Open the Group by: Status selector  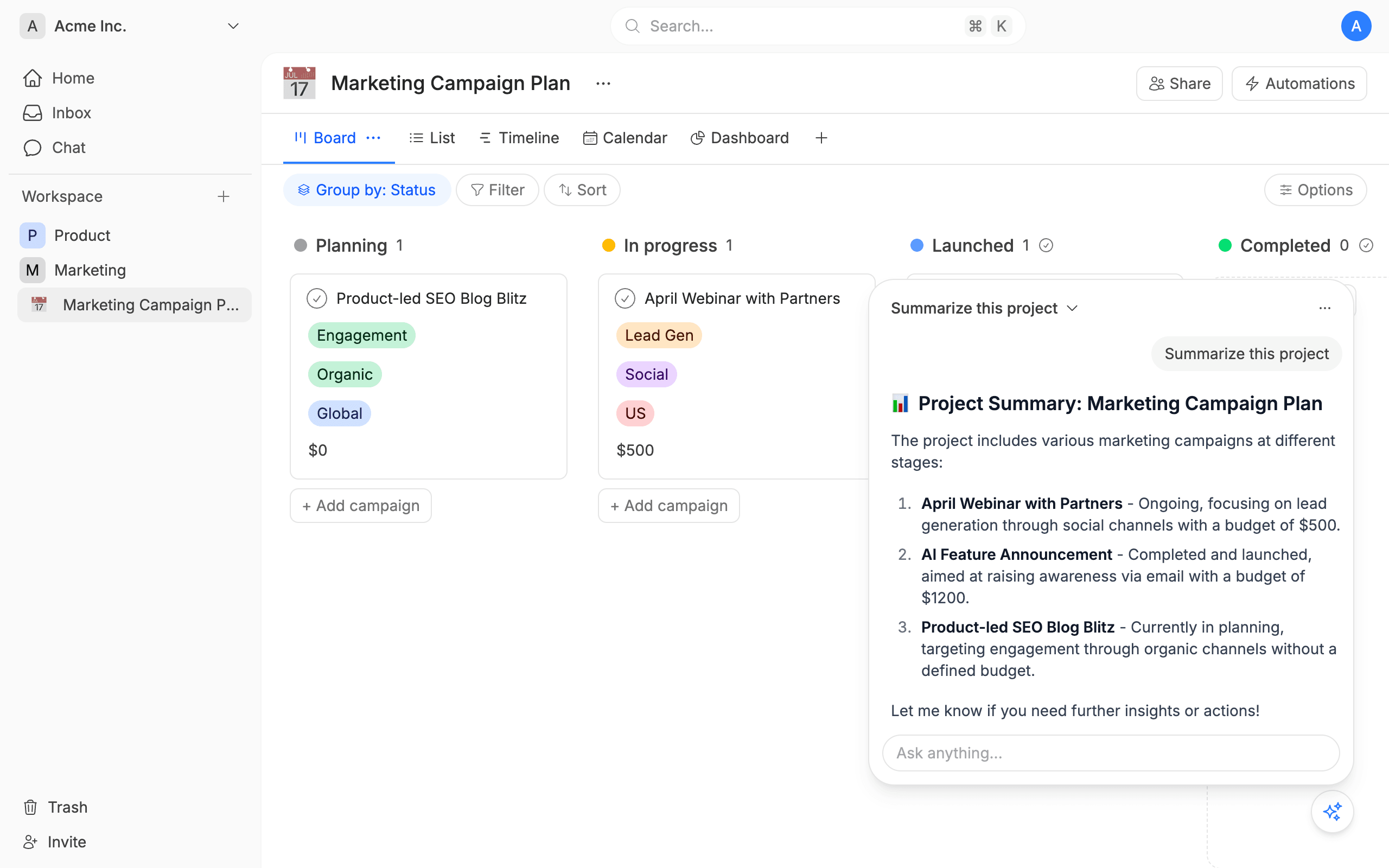pos(367,190)
